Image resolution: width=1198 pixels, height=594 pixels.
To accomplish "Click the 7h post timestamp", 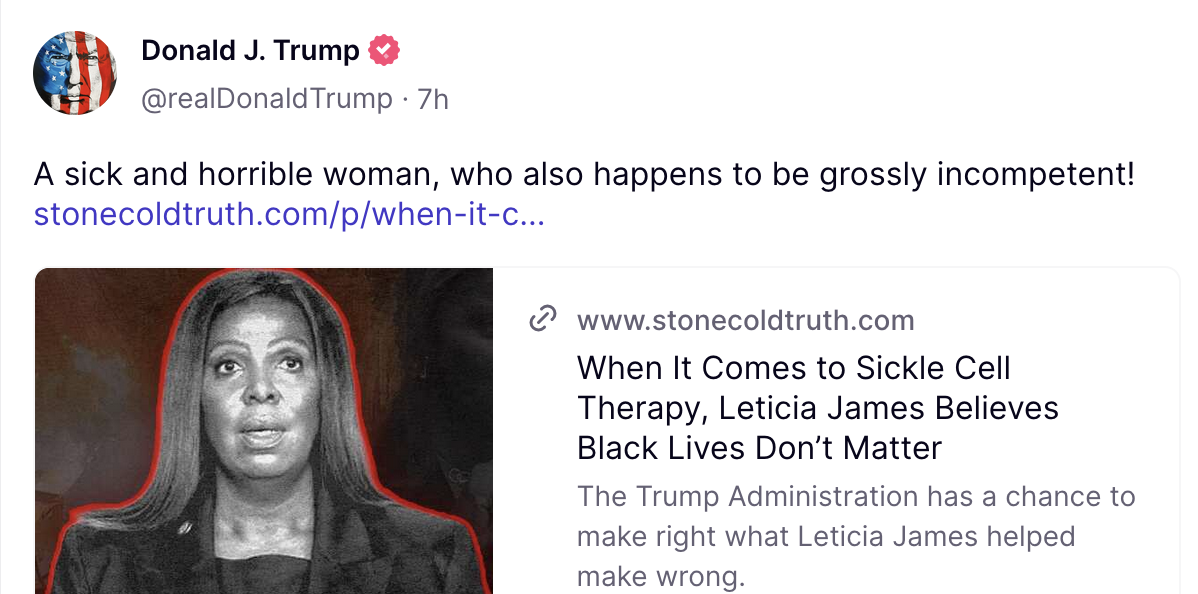I will click(433, 99).
